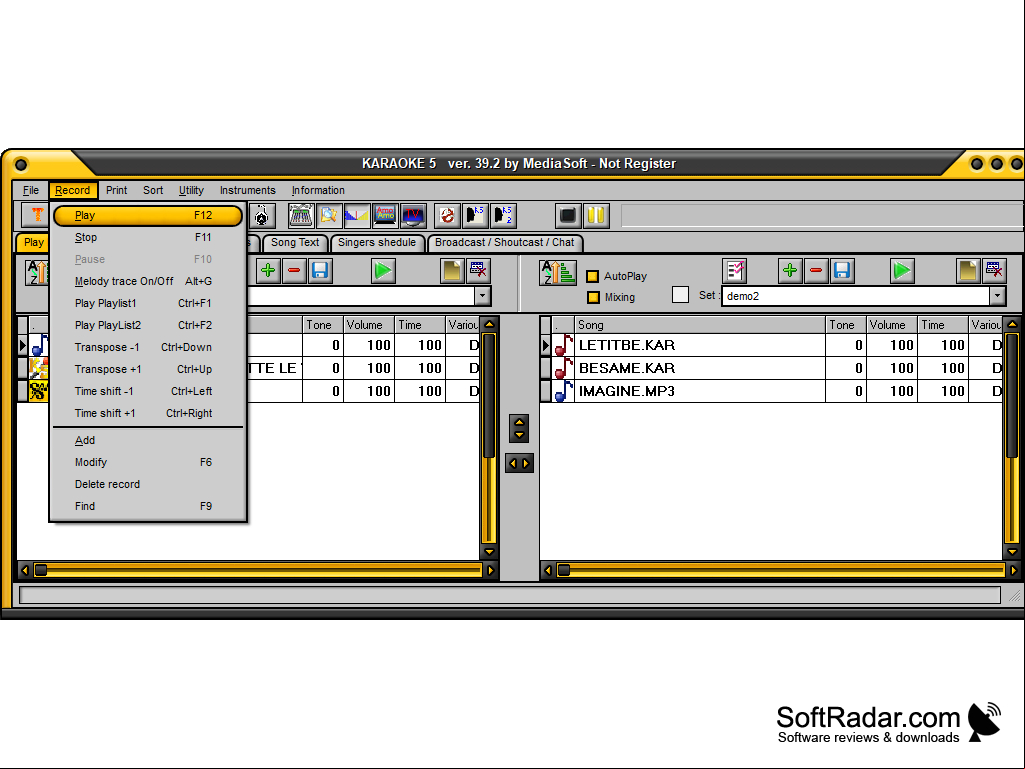Viewport: 1025px width, 769px height.
Task: Toggle the Mixing checkbox
Action: pyautogui.click(x=593, y=297)
